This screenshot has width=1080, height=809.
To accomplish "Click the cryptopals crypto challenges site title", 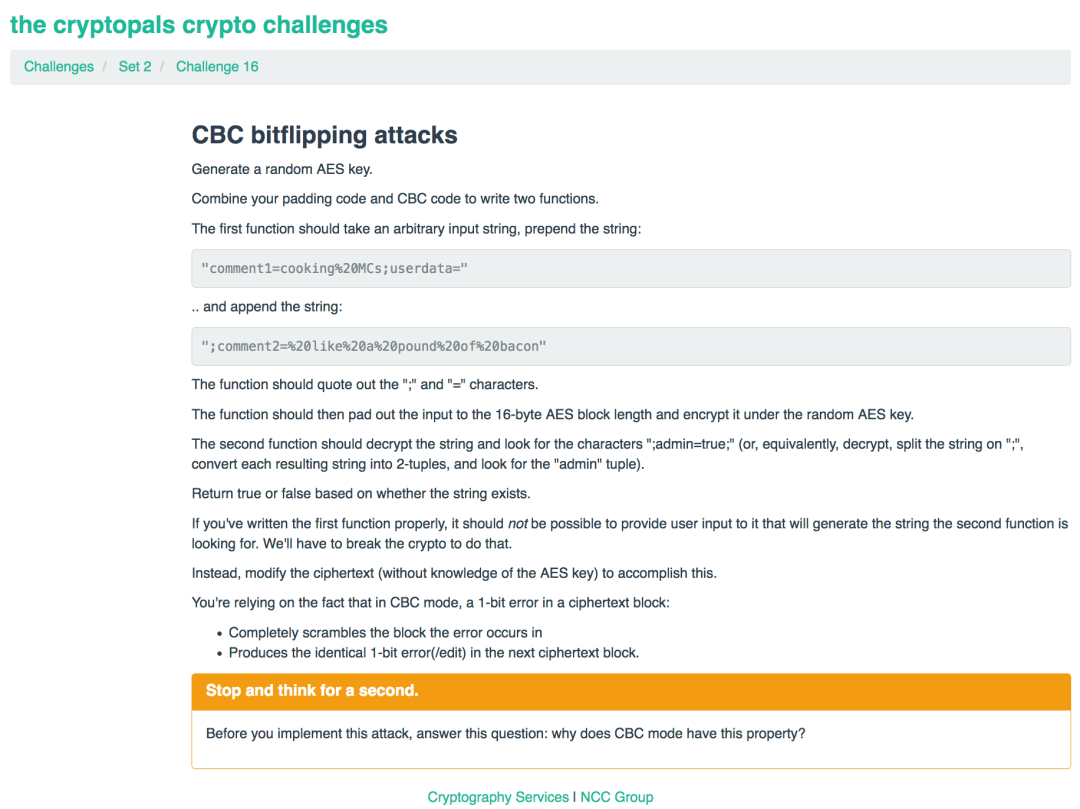I will click(x=198, y=25).
